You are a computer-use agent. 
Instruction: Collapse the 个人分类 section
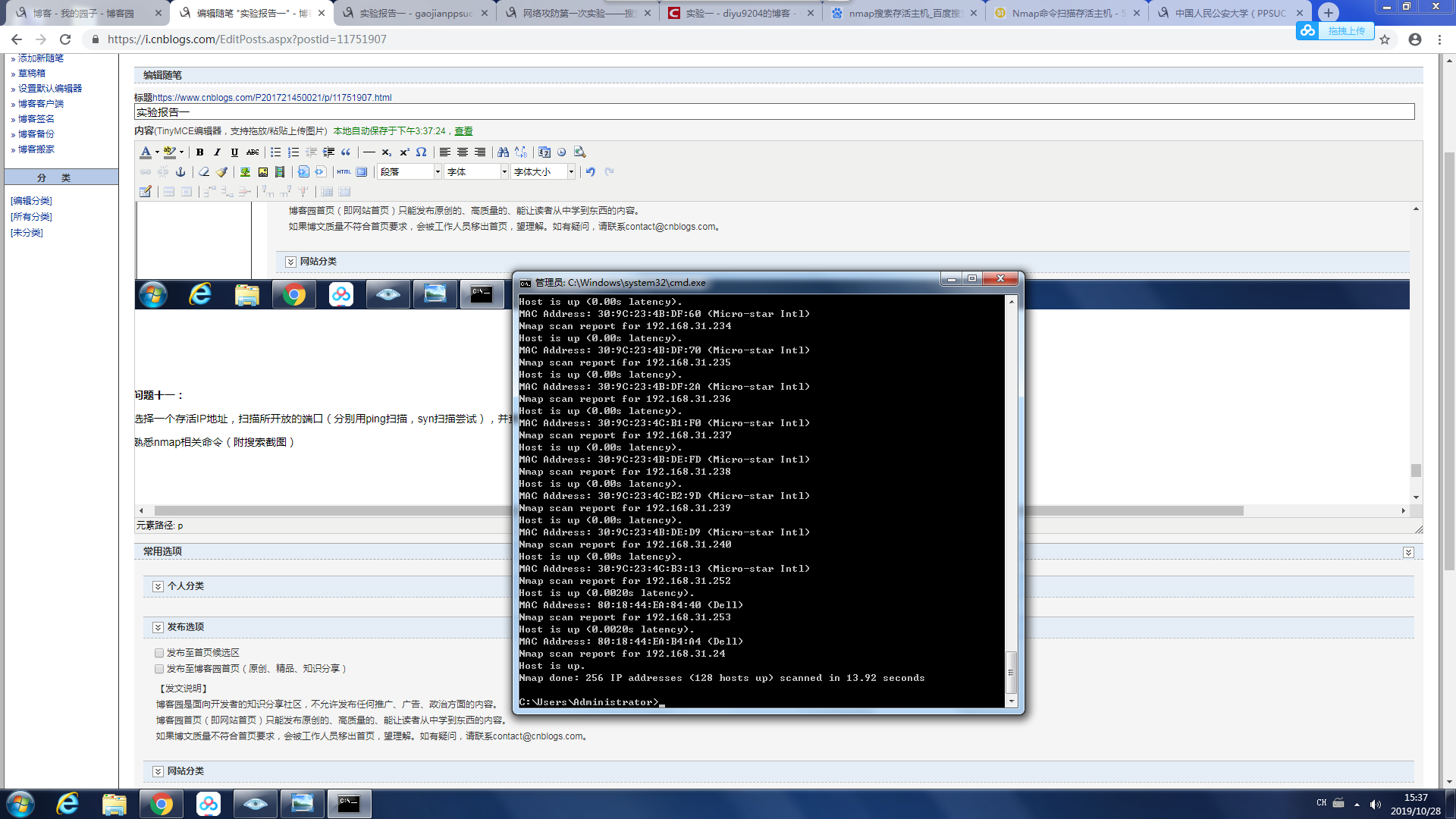(x=158, y=586)
